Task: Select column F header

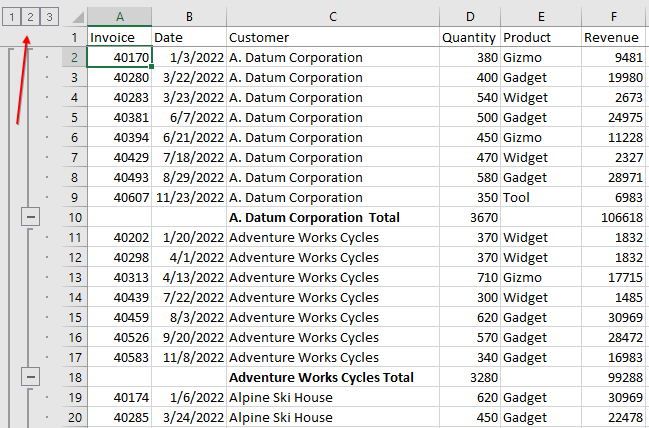Action: [x=614, y=17]
